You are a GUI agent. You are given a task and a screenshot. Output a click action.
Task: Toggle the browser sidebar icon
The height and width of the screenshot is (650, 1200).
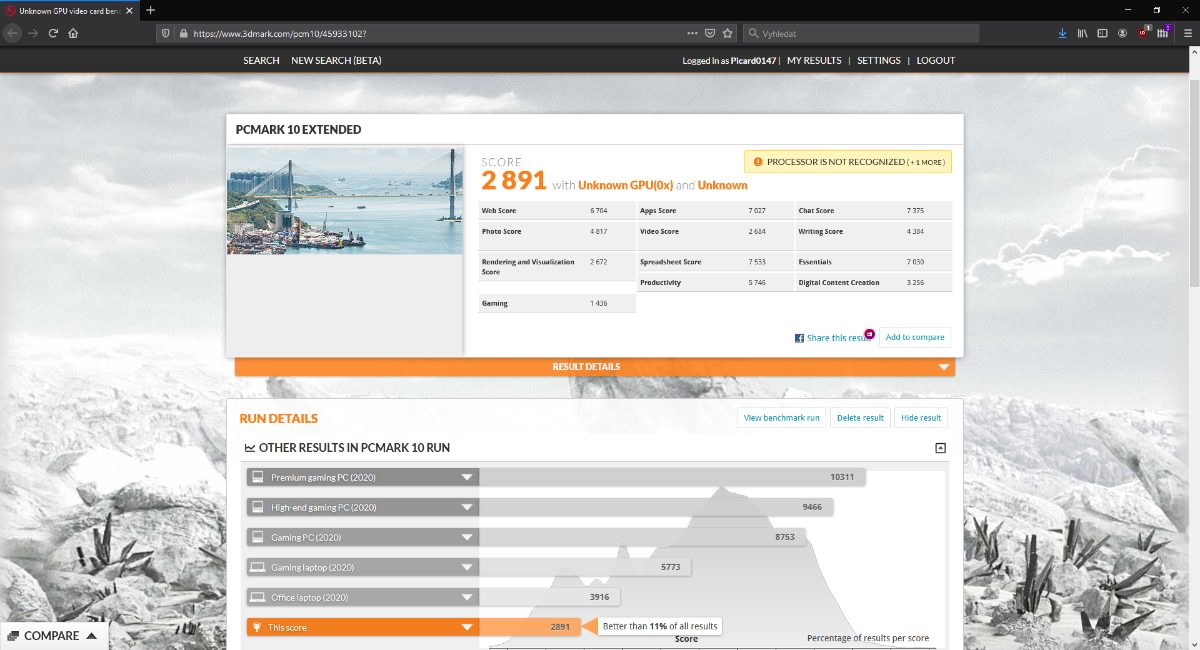[1102, 33]
